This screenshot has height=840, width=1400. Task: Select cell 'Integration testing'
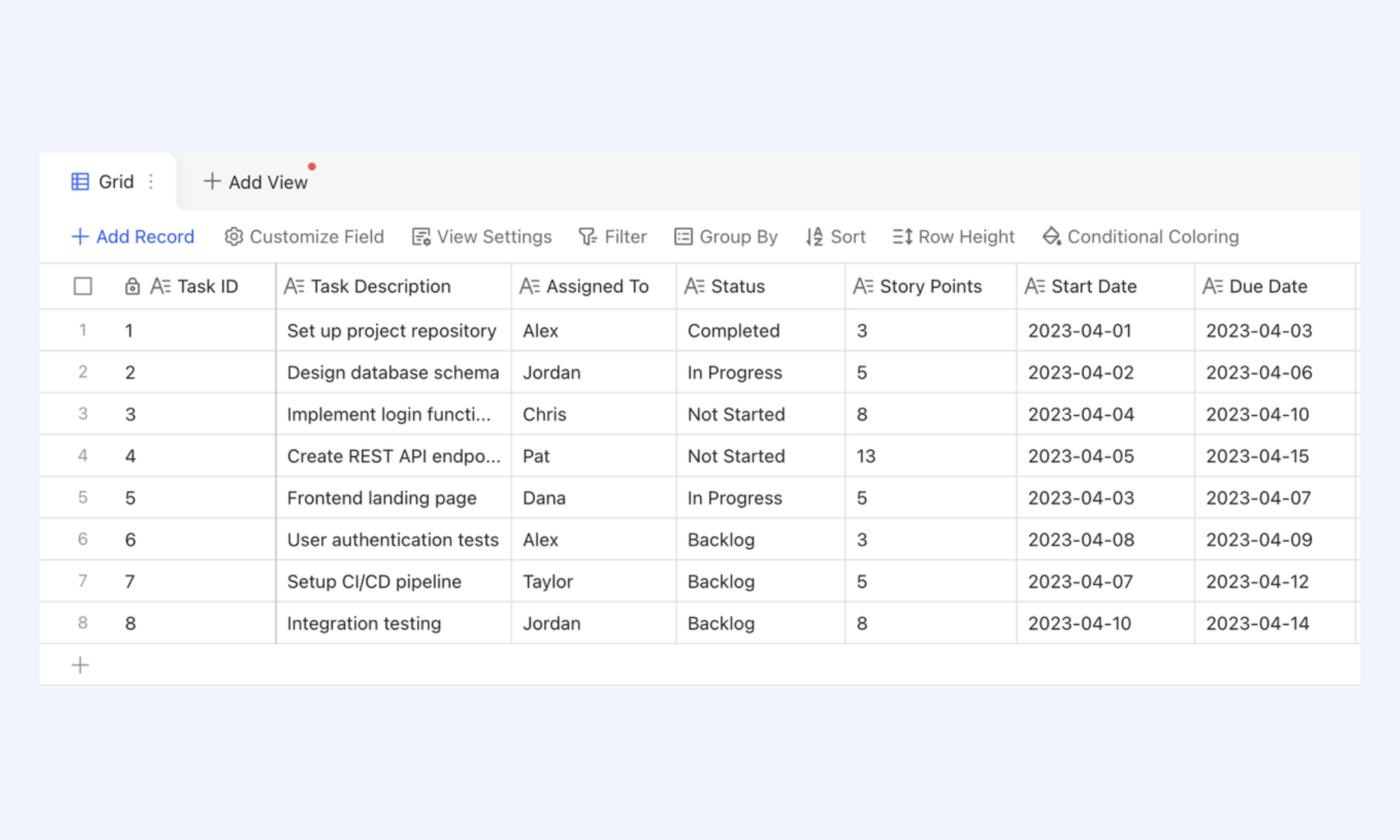point(394,624)
